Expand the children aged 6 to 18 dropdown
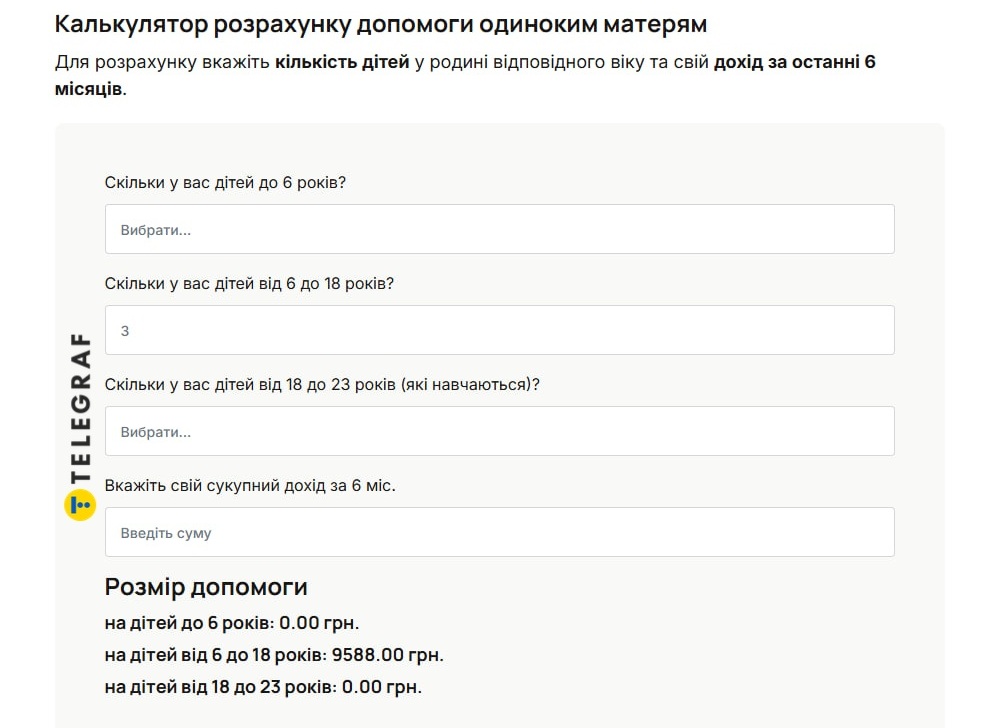 tap(499, 331)
